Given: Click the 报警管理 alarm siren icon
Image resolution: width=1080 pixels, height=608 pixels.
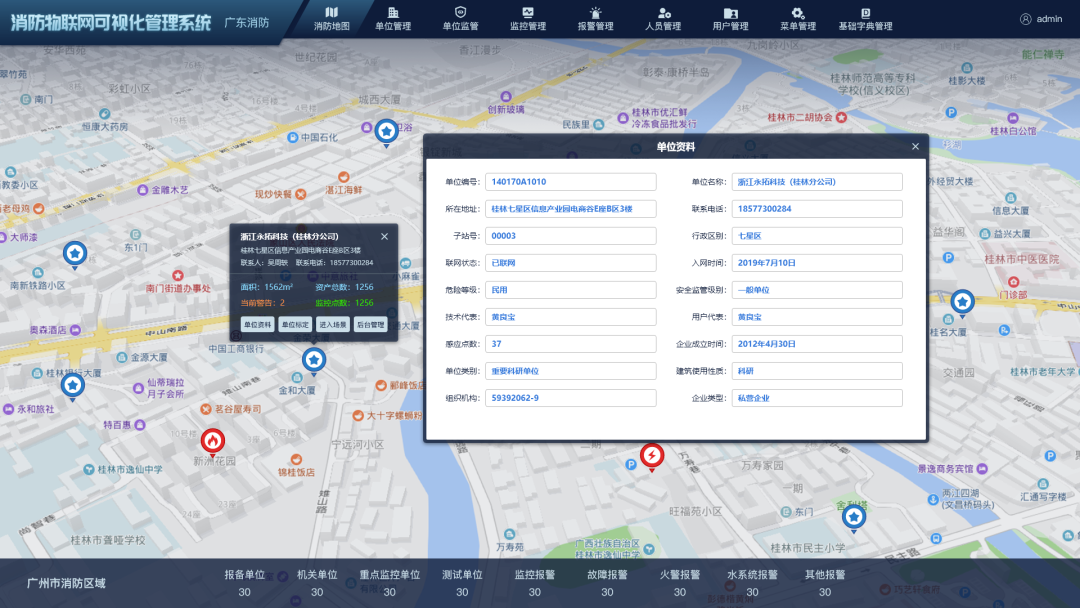Looking at the screenshot, I should click(x=595, y=12).
